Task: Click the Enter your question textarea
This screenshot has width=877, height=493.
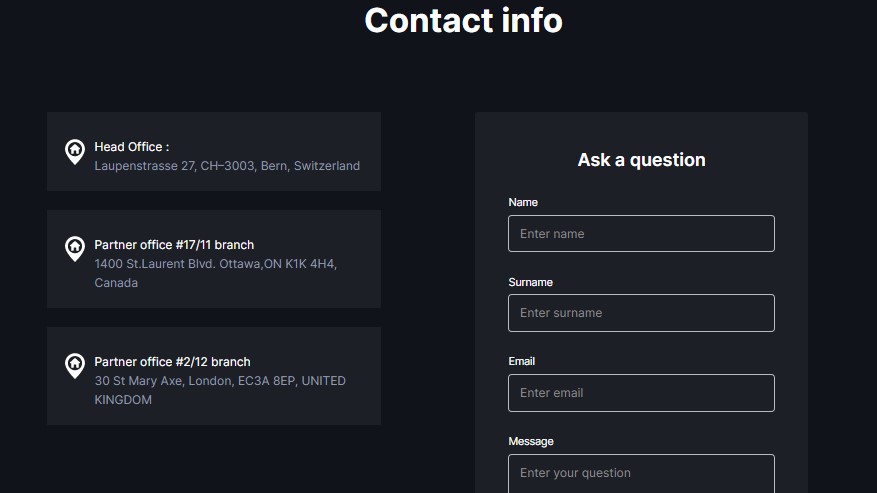Action: pyautogui.click(x=641, y=473)
